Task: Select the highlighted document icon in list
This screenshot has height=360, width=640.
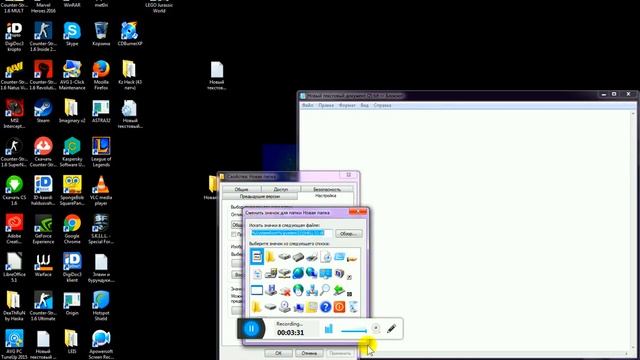Action: tap(257, 257)
